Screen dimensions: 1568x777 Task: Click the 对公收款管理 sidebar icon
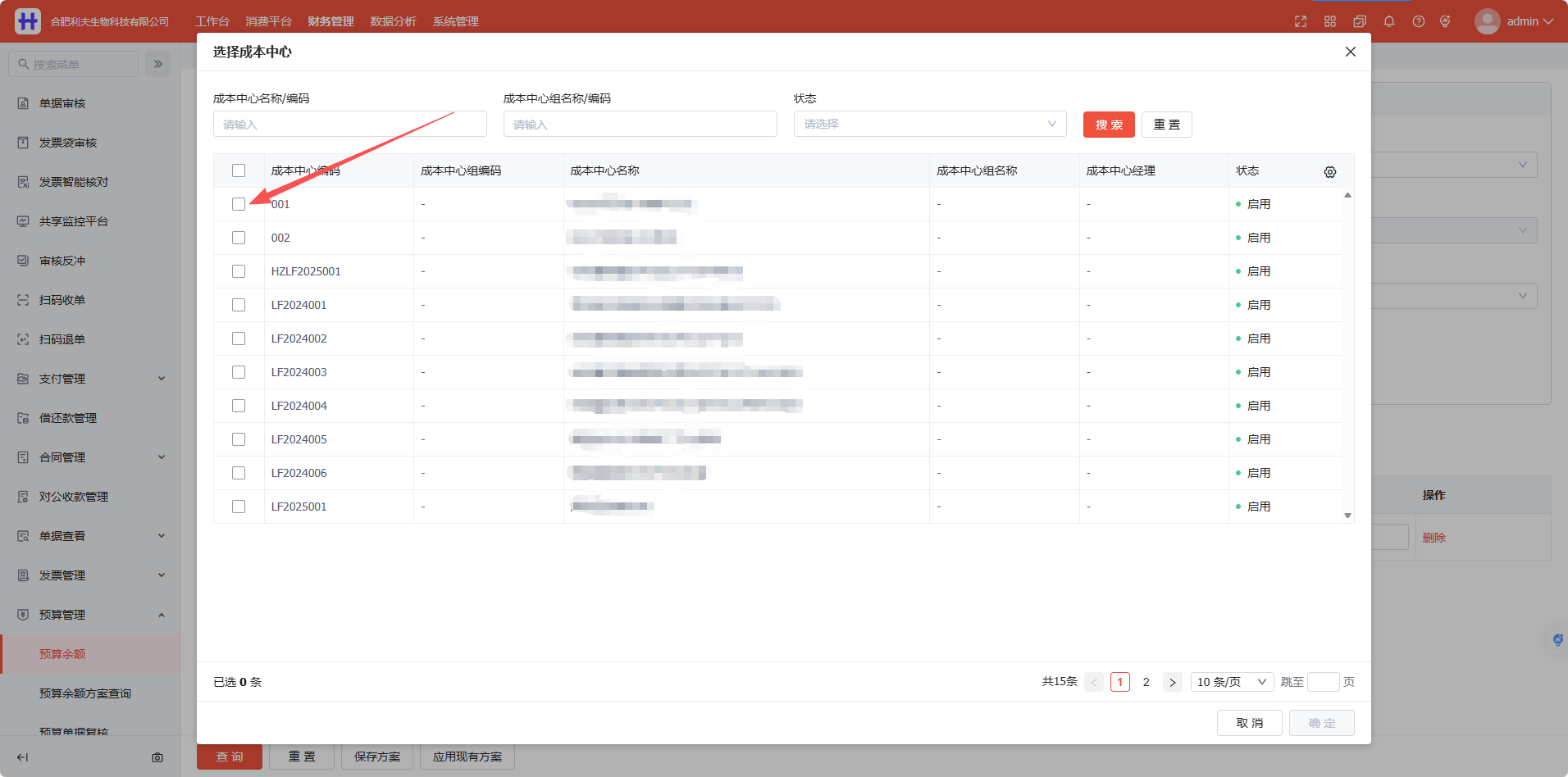pyautogui.click(x=23, y=497)
